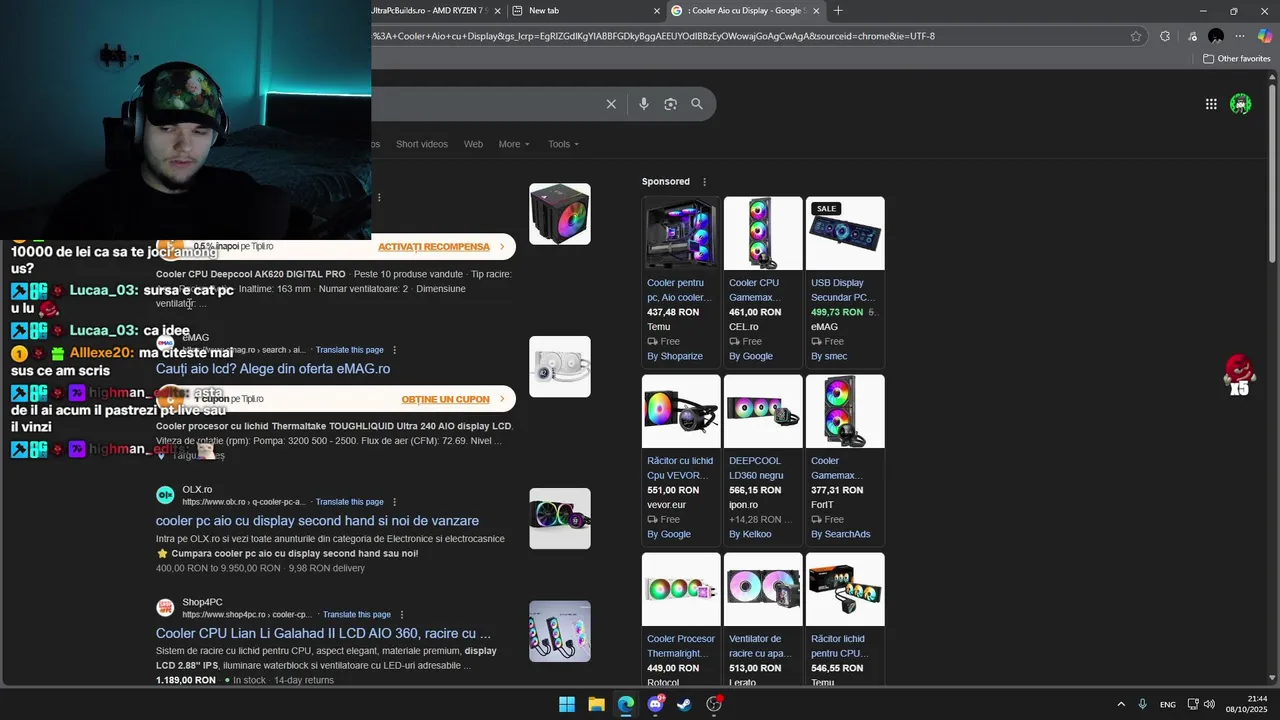Open the white AIO cooler thumbnail from eMAG

560,366
